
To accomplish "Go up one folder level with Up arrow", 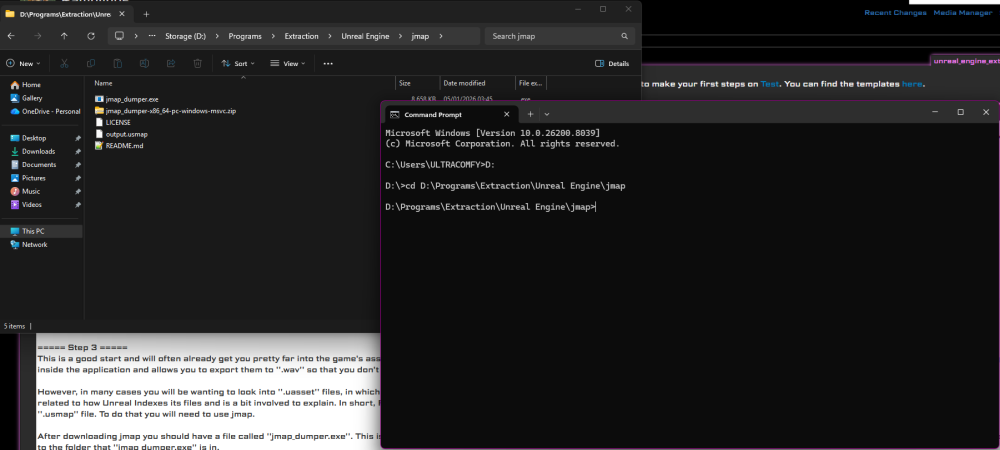I will [x=64, y=36].
